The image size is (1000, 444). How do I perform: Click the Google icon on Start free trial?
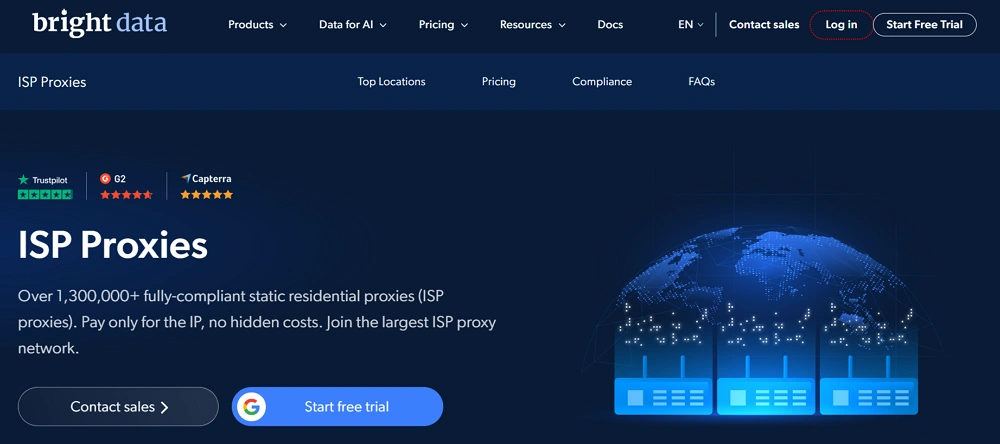252,406
